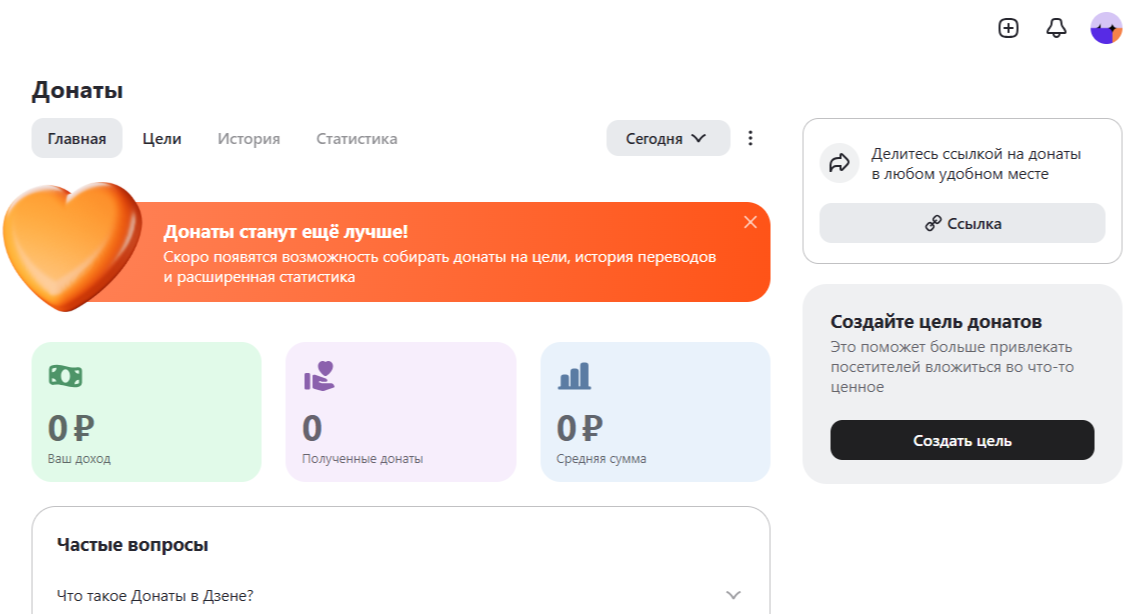
Task: Click the Донаты станут ещё лучше! banner title
Action: pos(285,232)
